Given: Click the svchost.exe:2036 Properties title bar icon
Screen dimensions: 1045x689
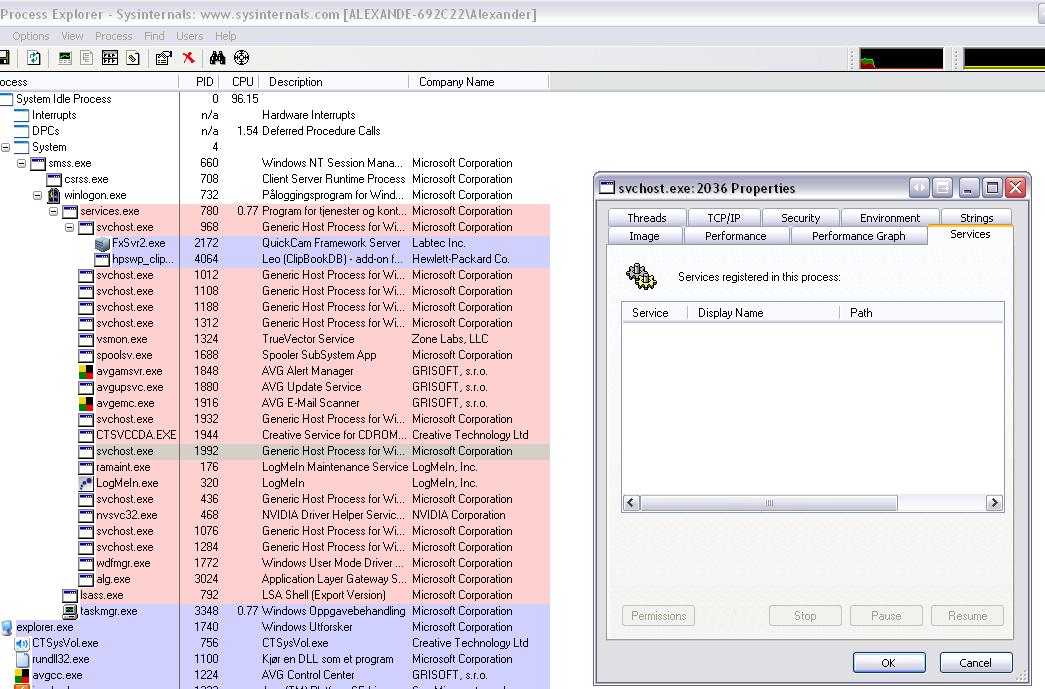Looking at the screenshot, I should [x=607, y=187].
